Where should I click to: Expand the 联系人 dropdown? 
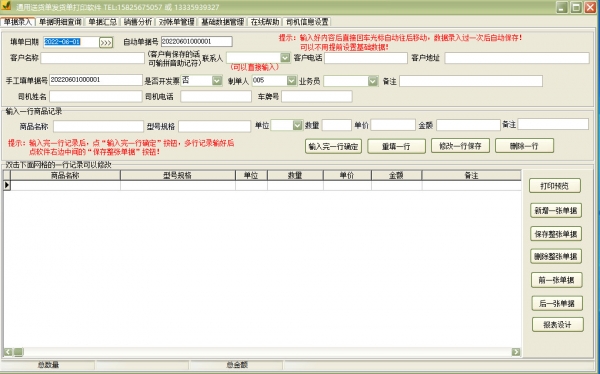point(285,58)
